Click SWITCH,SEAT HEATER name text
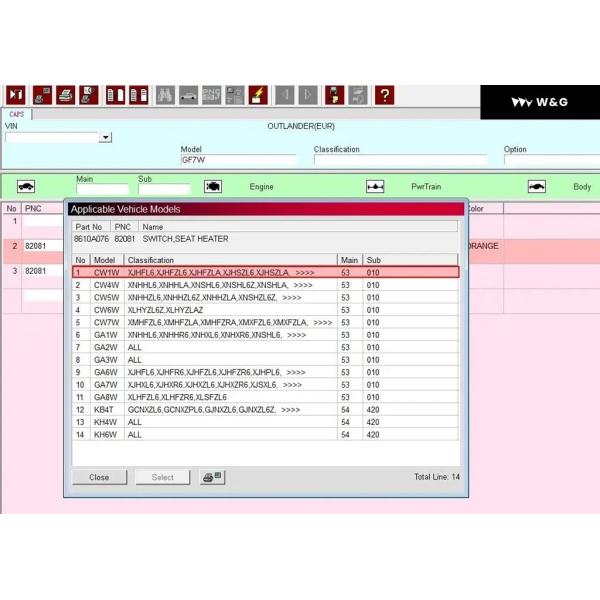The height and width of the screenshot is (600, 600). [185, 239]
